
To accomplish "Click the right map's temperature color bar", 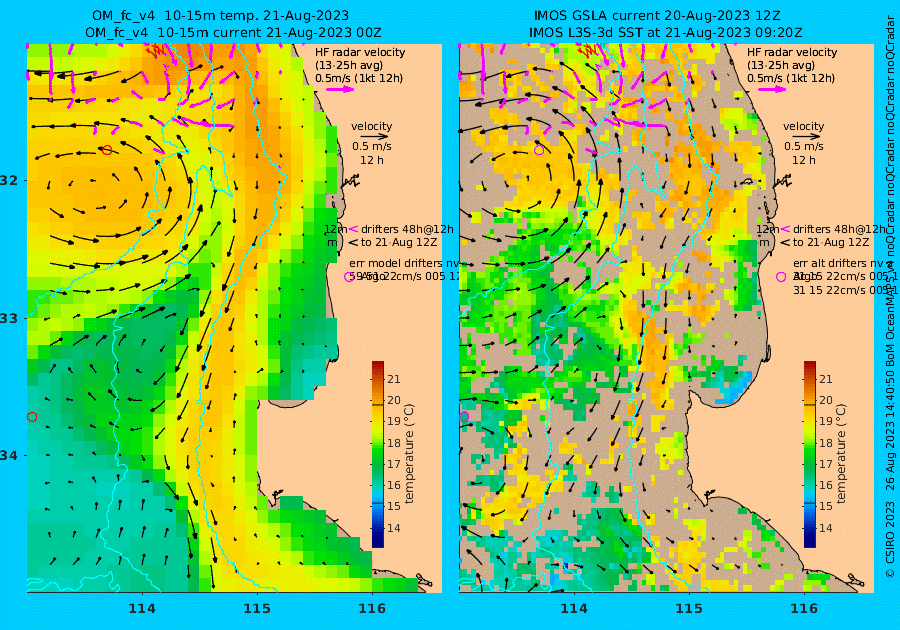I will (x=809, y=454).
